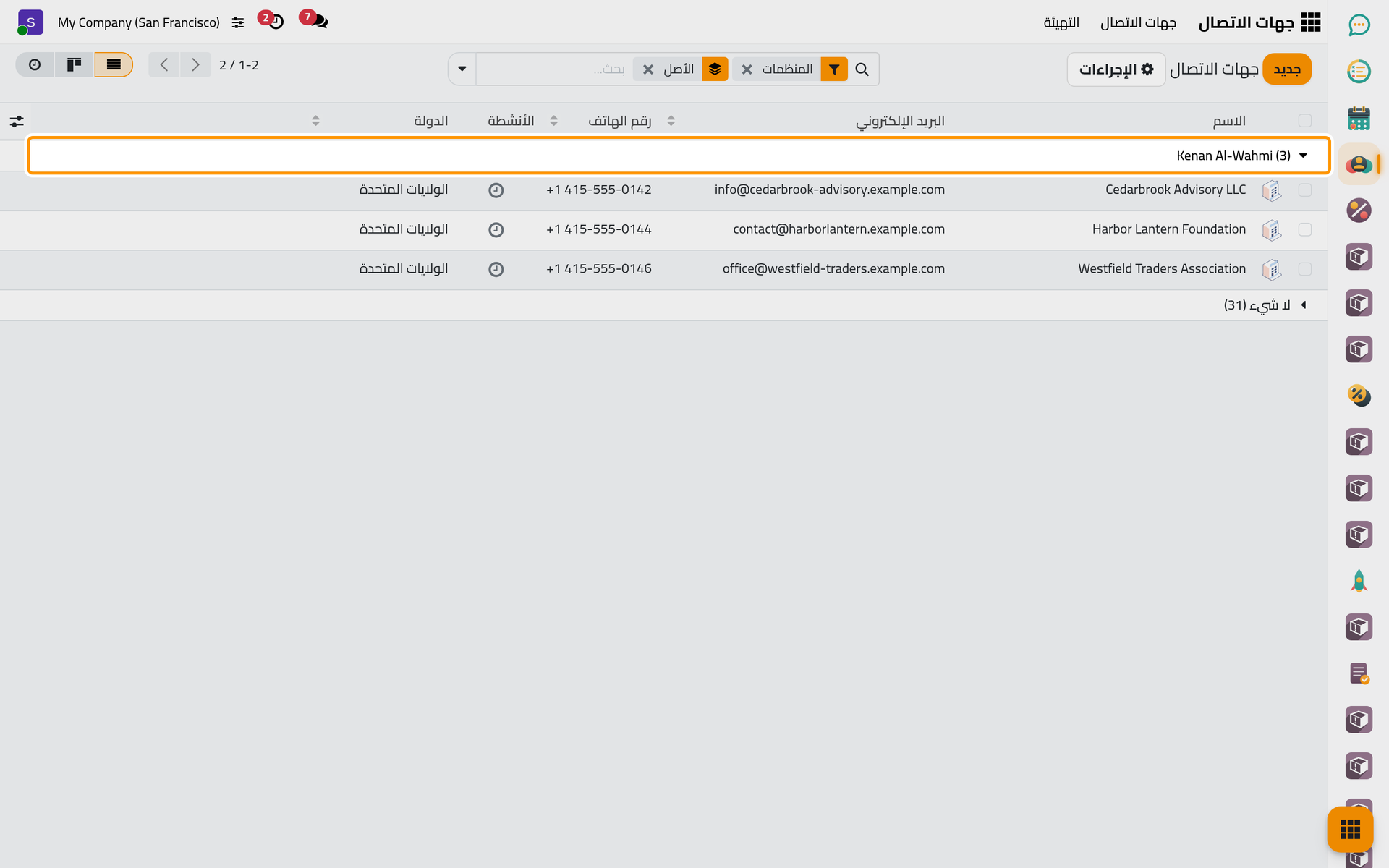Open orange floating apps grid button
The width and height of the screenshot is (1389, 868).
click(x=1350, y=829)
